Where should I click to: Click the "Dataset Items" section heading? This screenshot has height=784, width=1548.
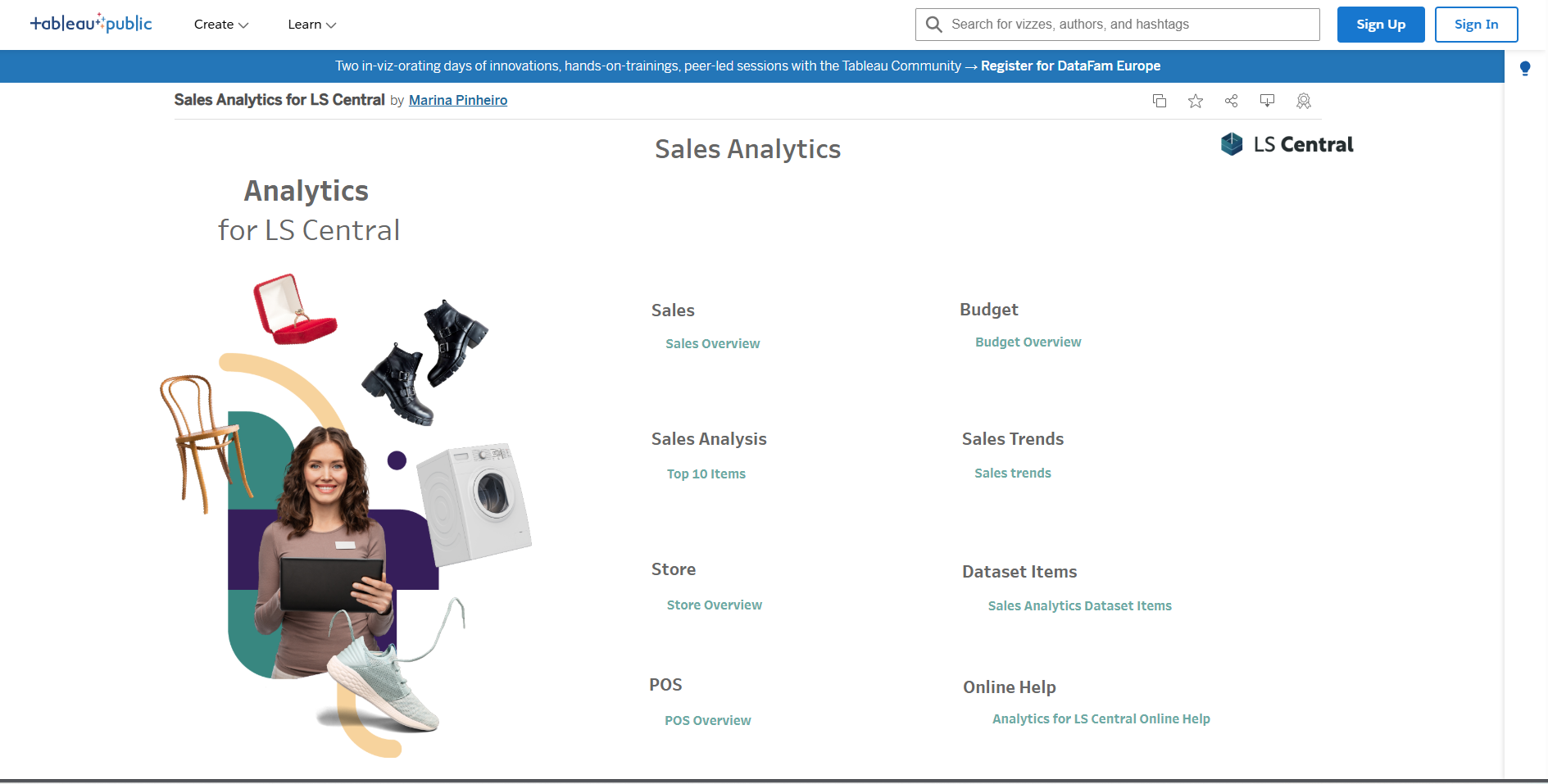pos(1019,572)
